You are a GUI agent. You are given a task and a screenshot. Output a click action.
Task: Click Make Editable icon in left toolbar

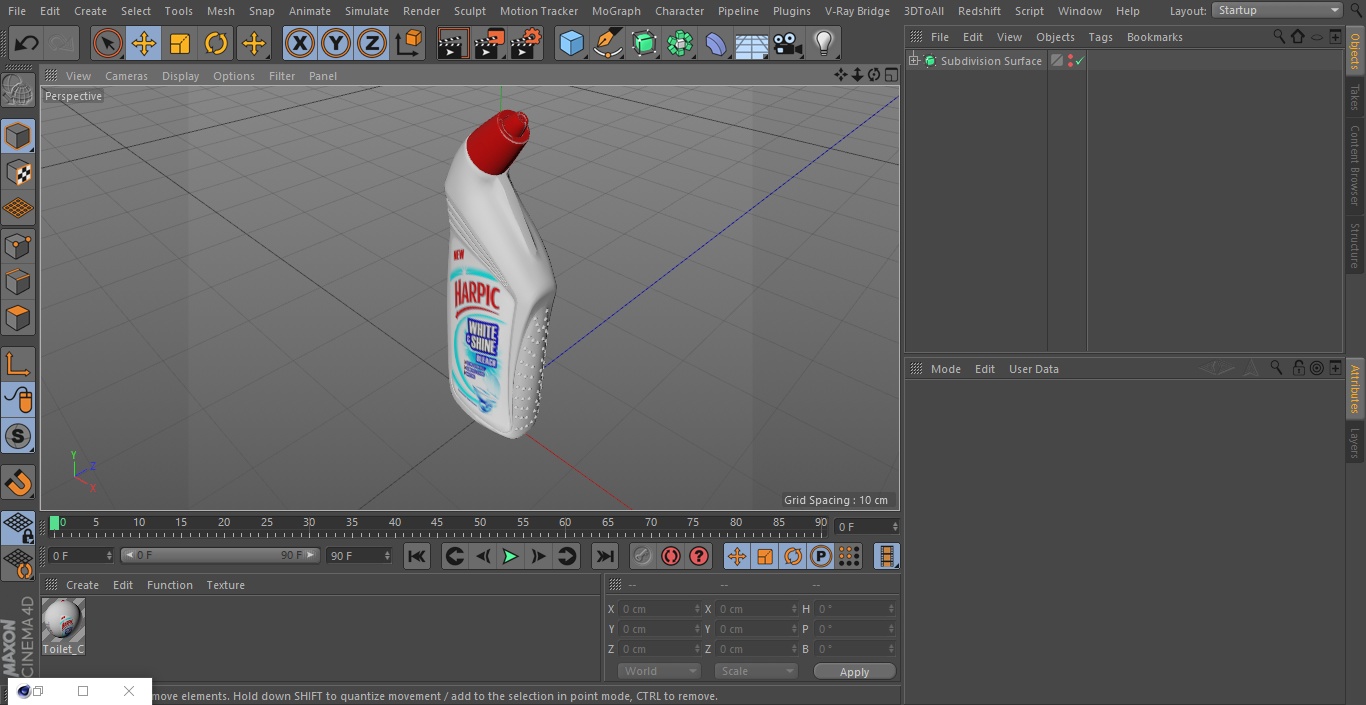[x=18, y=91]
